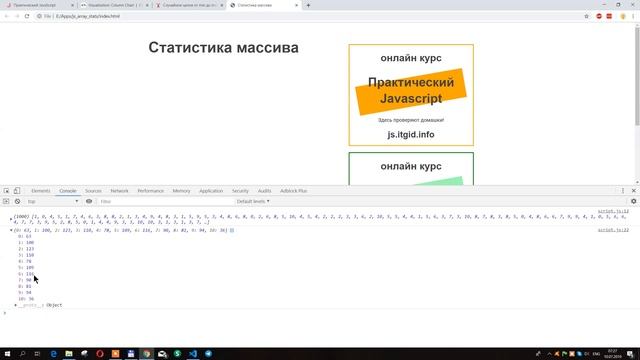Close the active Статистика массива tab
Image resolution: width=640 pixels, height=360 pixels.
[x=297, y=5]
